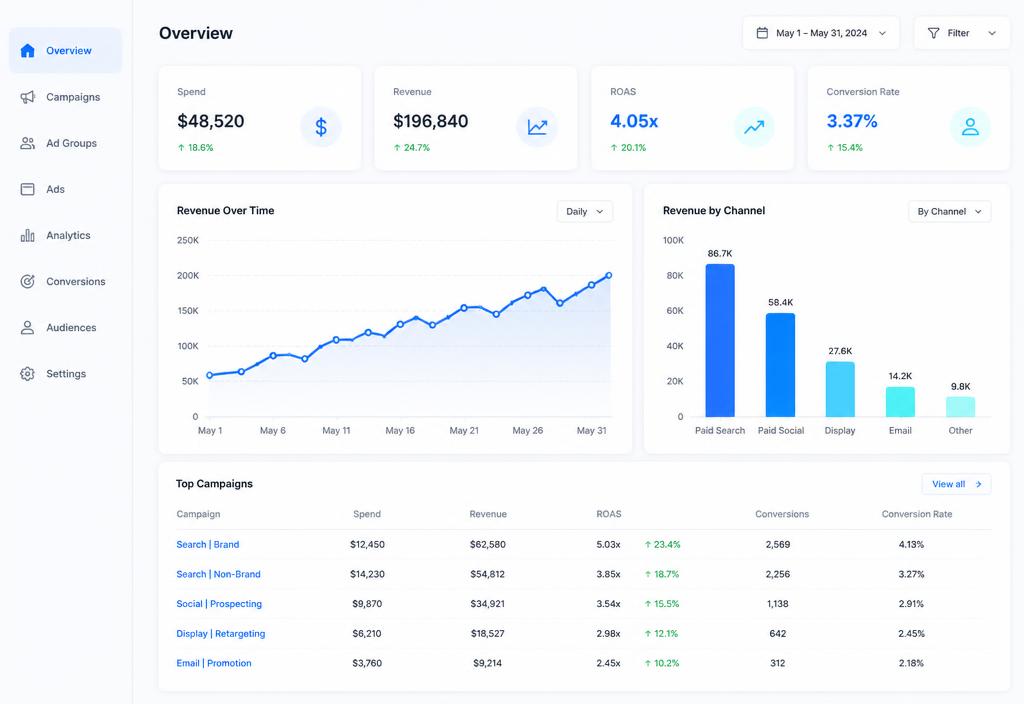Viewport: 1024px width, 704px height.
Task: Click the Paid Search bar in channel chart
Action: (x=720, y=340)
